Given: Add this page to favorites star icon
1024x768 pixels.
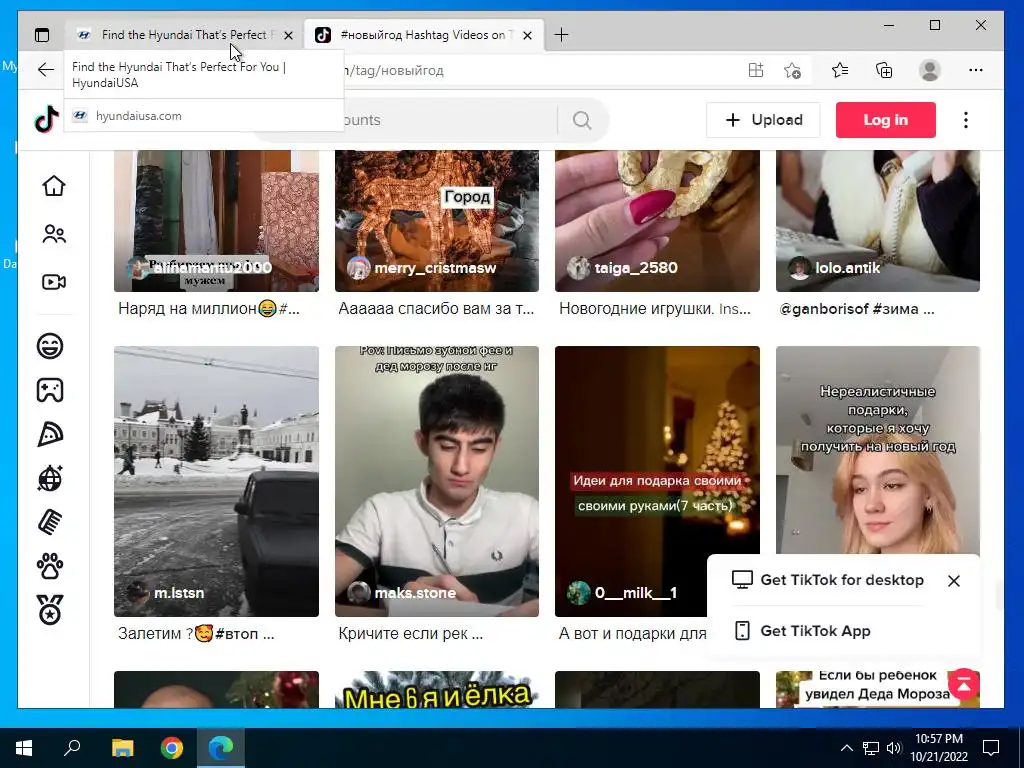Looking at the screenshot, I should [792, 70].
